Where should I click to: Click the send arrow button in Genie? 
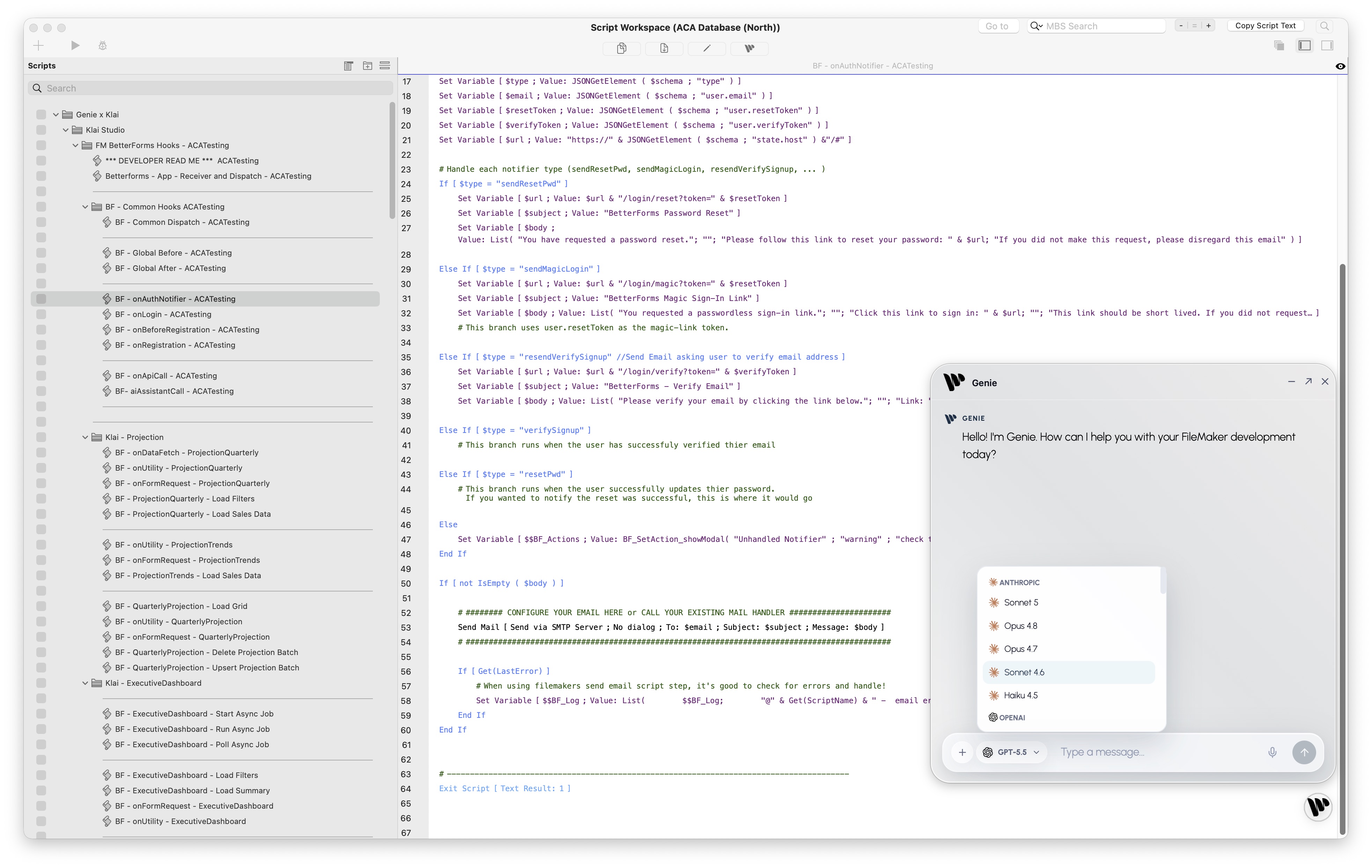(1304, 752)
